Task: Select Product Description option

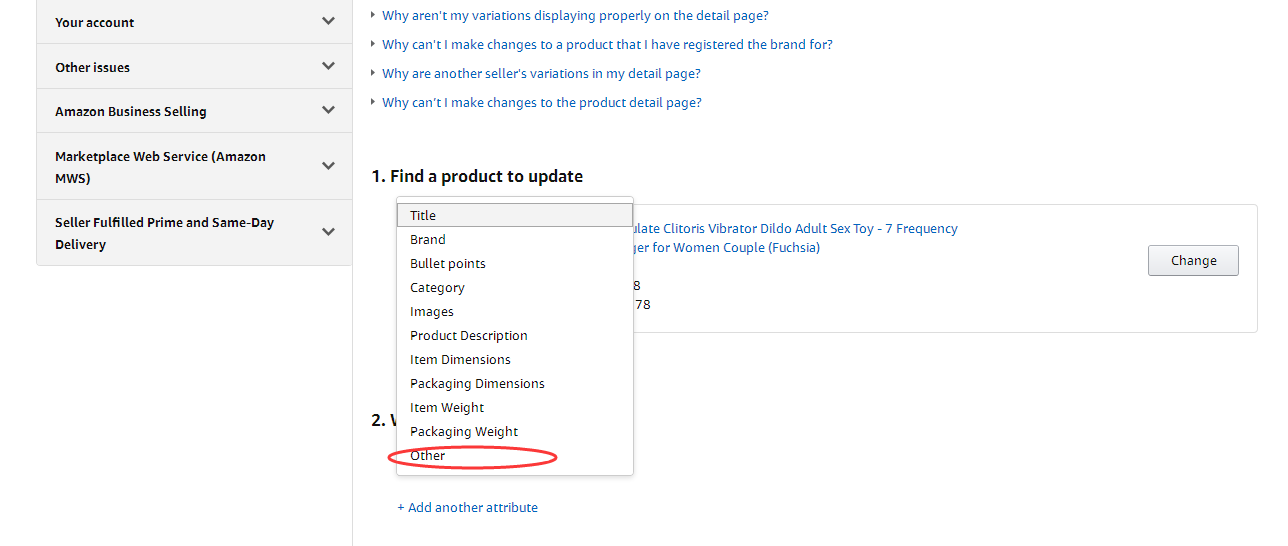Action: [468, 335]
